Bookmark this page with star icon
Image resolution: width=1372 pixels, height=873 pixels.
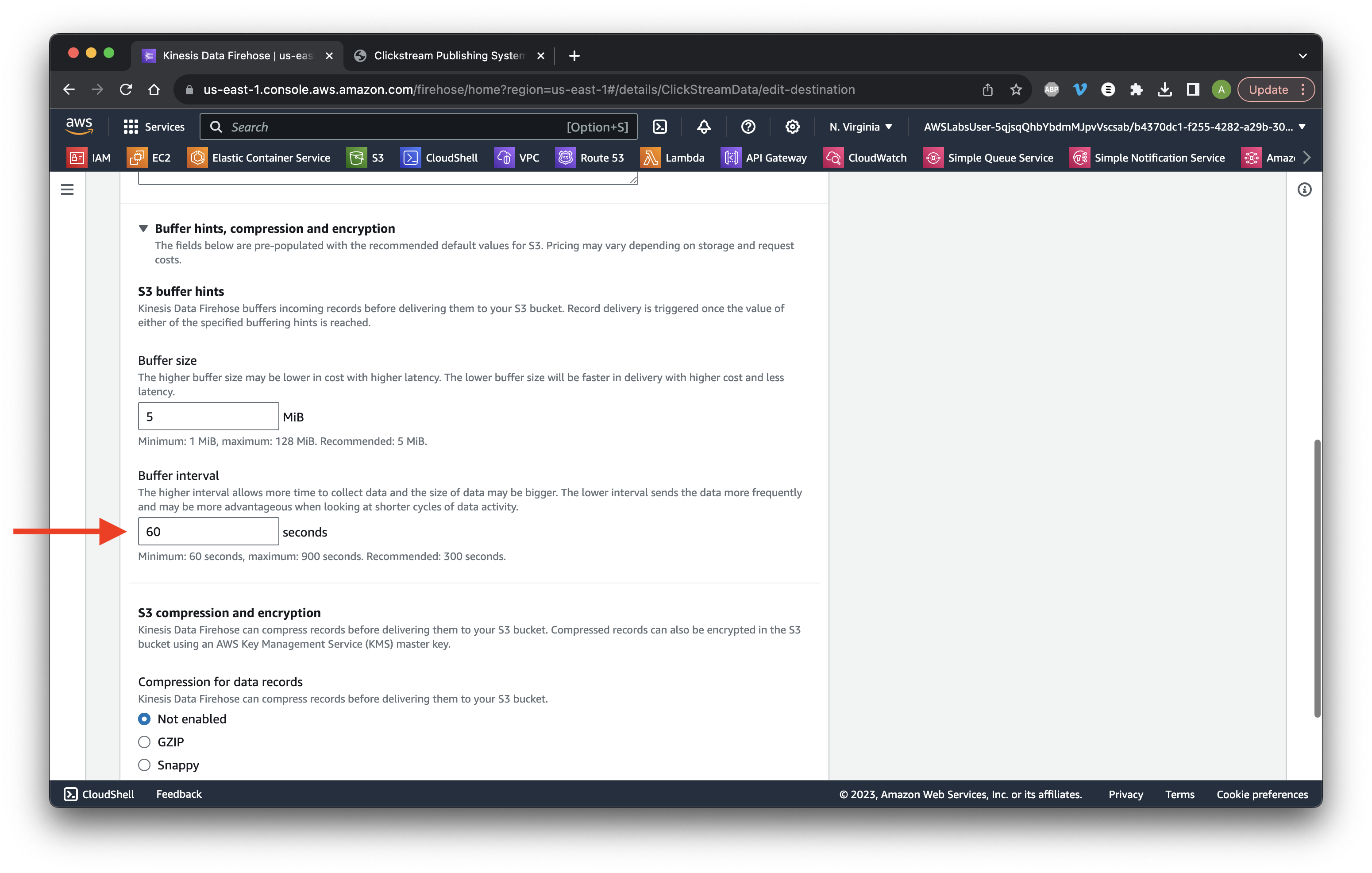click(x=1016, y=89)
